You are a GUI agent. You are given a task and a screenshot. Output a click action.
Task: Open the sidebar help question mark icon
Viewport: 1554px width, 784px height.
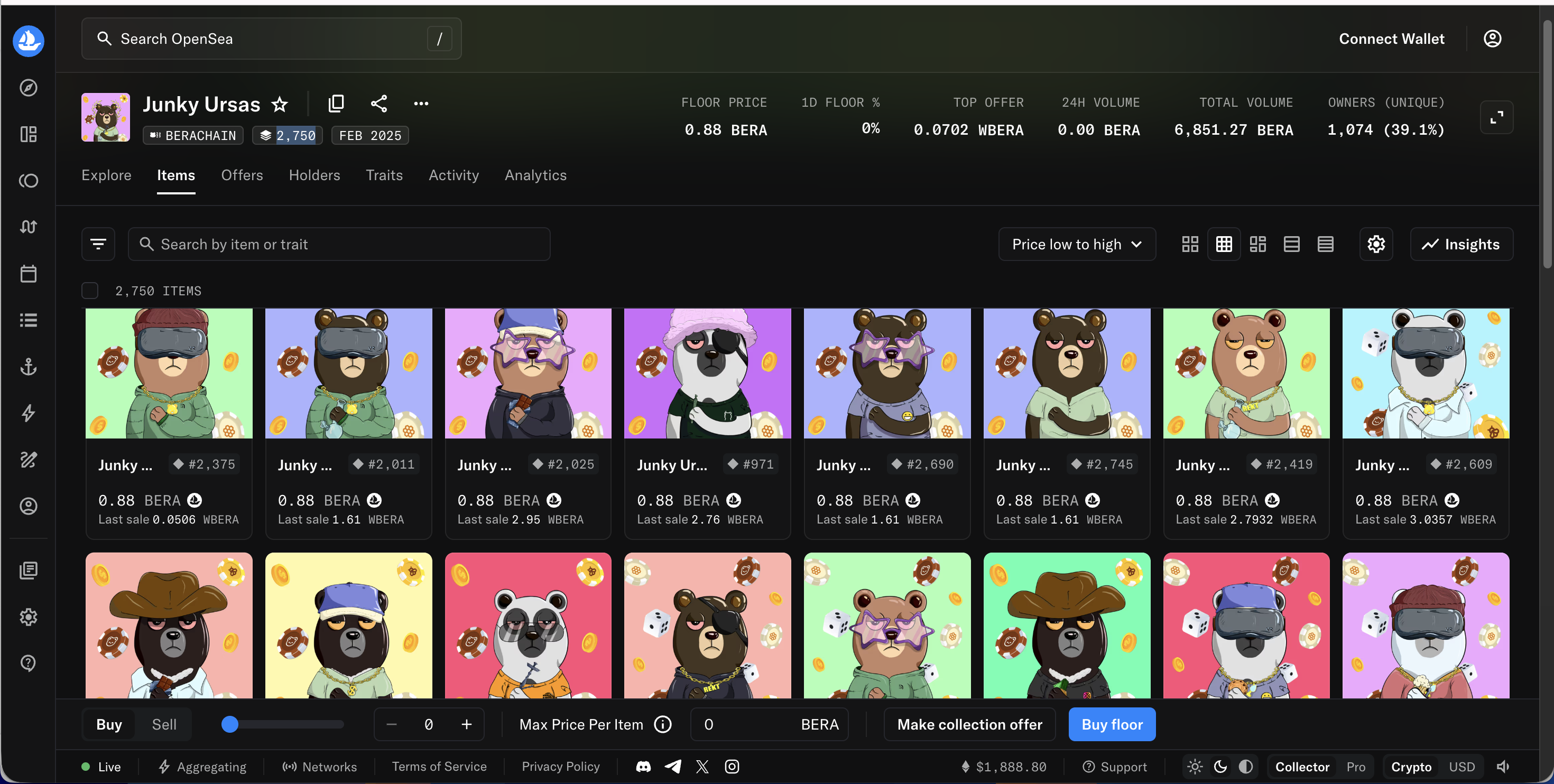[x=29, y=664]
